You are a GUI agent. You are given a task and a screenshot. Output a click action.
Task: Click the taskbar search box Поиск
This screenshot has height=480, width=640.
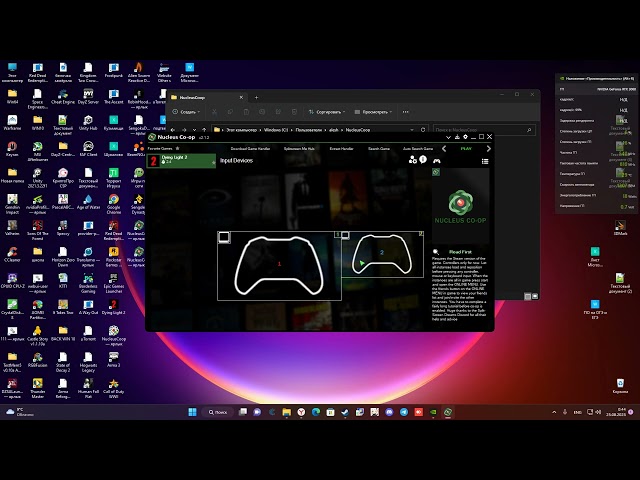pos(218,412)
